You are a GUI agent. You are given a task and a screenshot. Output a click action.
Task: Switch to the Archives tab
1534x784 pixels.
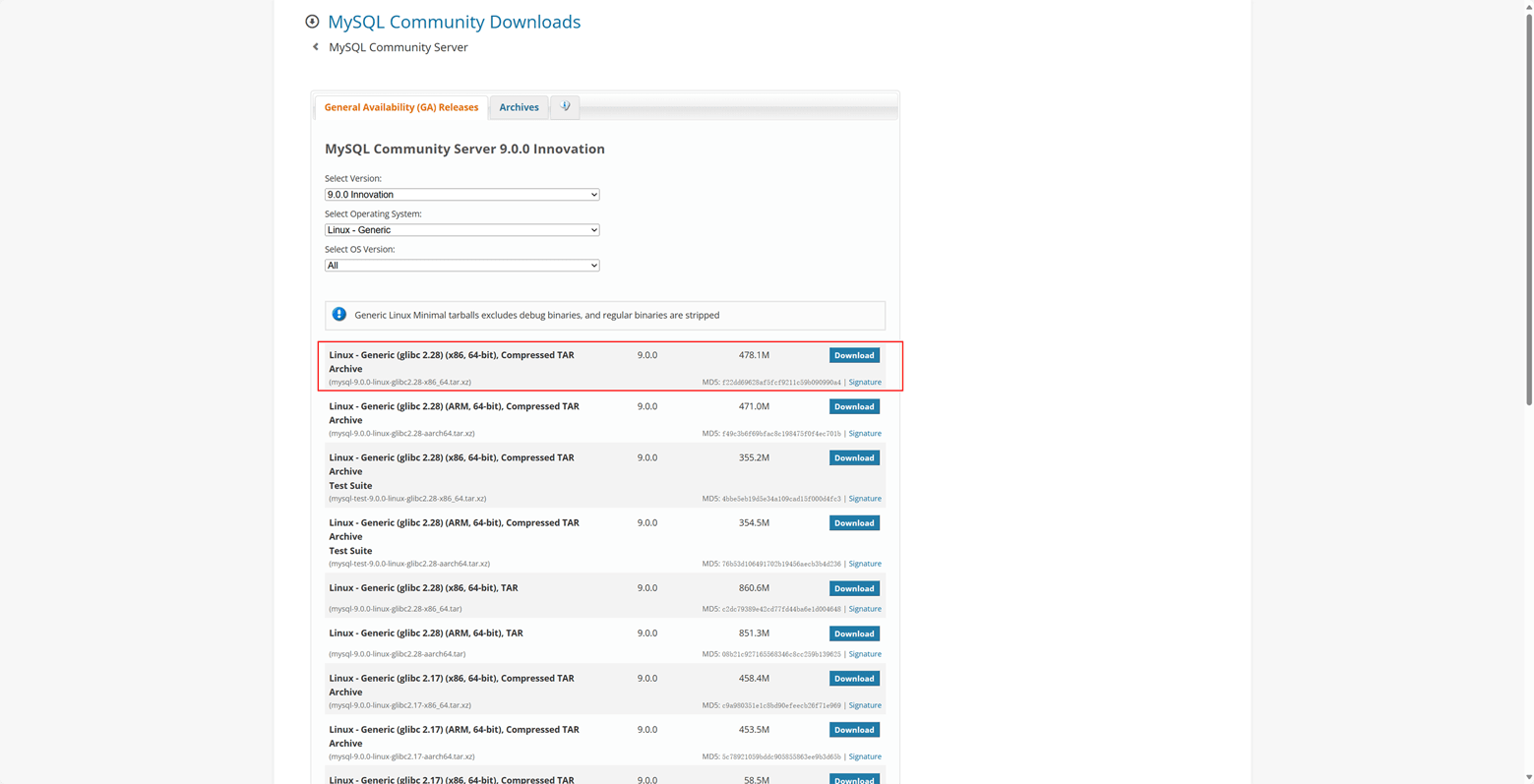point(519,107)
